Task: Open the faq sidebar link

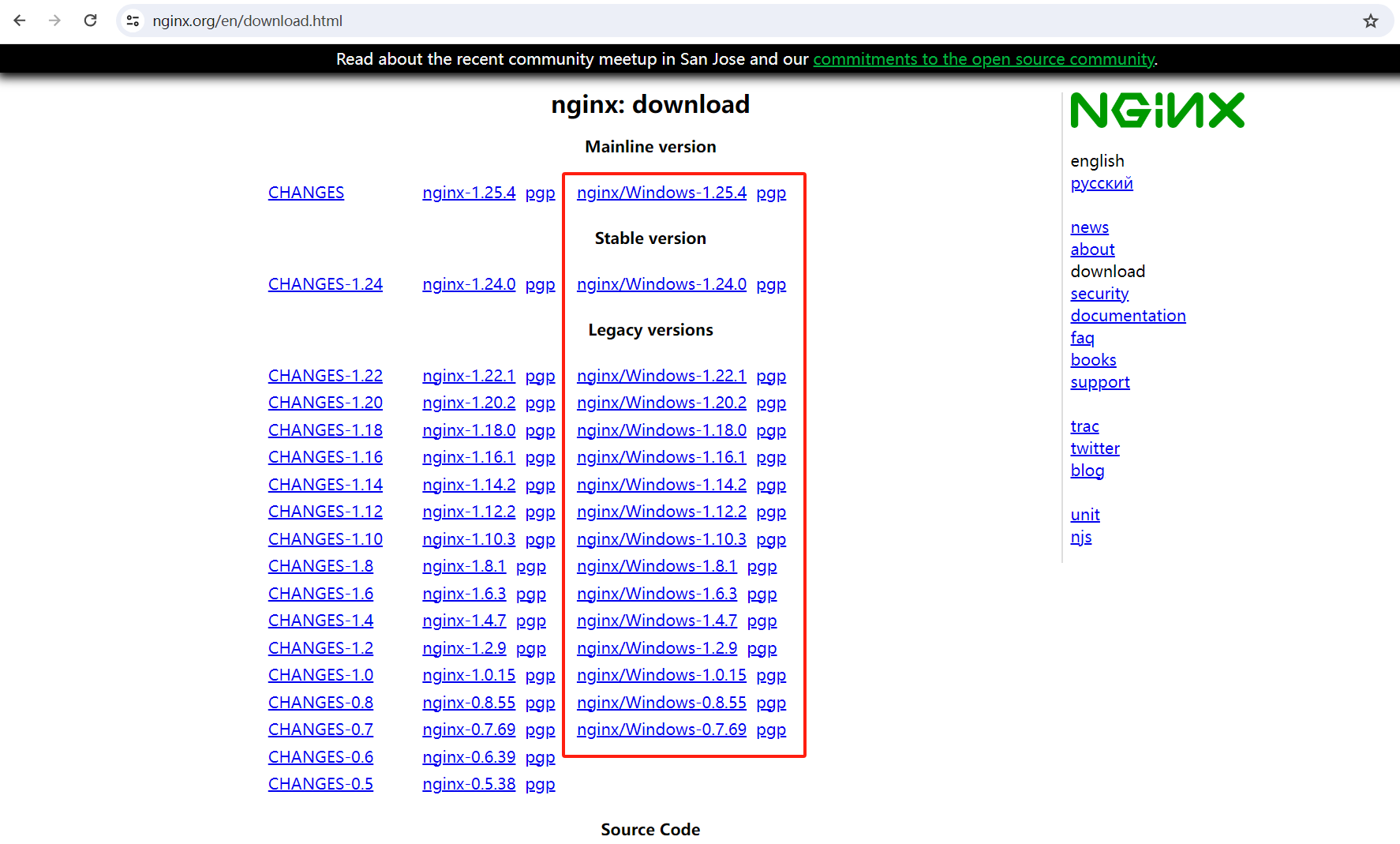Action: [x=1082, y=338]
